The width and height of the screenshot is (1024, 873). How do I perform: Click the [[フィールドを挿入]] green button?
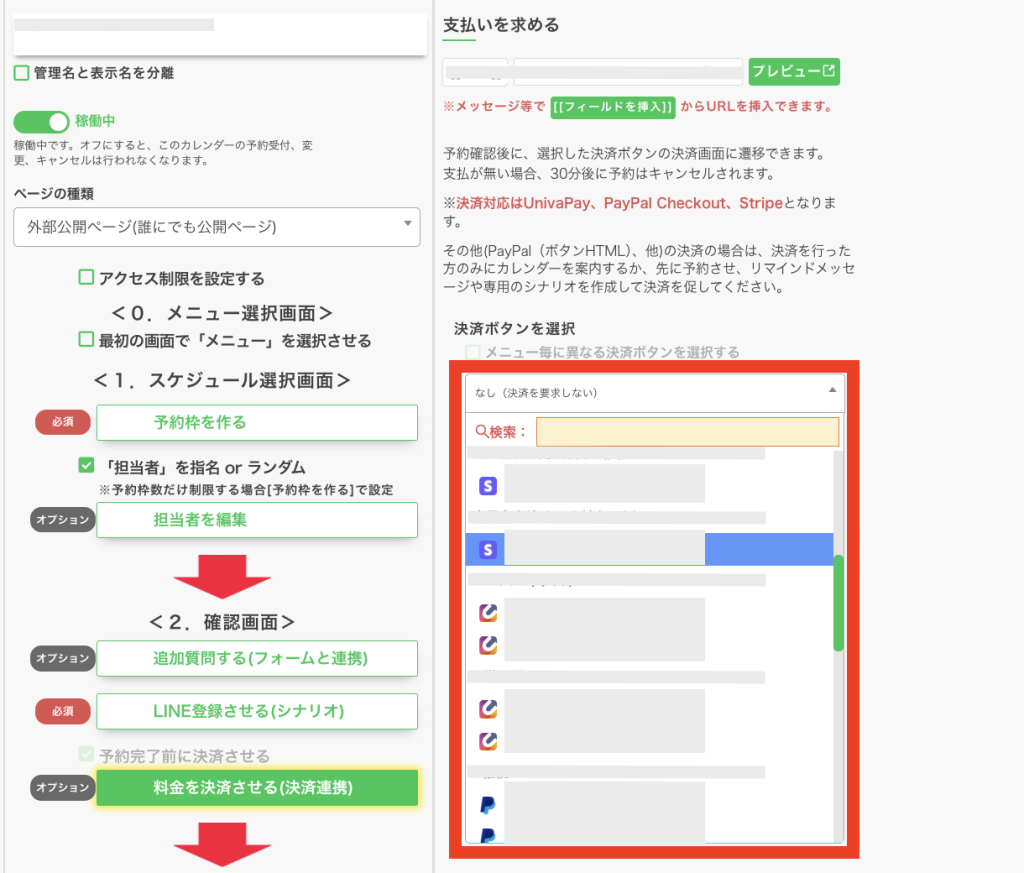point(613,106)
